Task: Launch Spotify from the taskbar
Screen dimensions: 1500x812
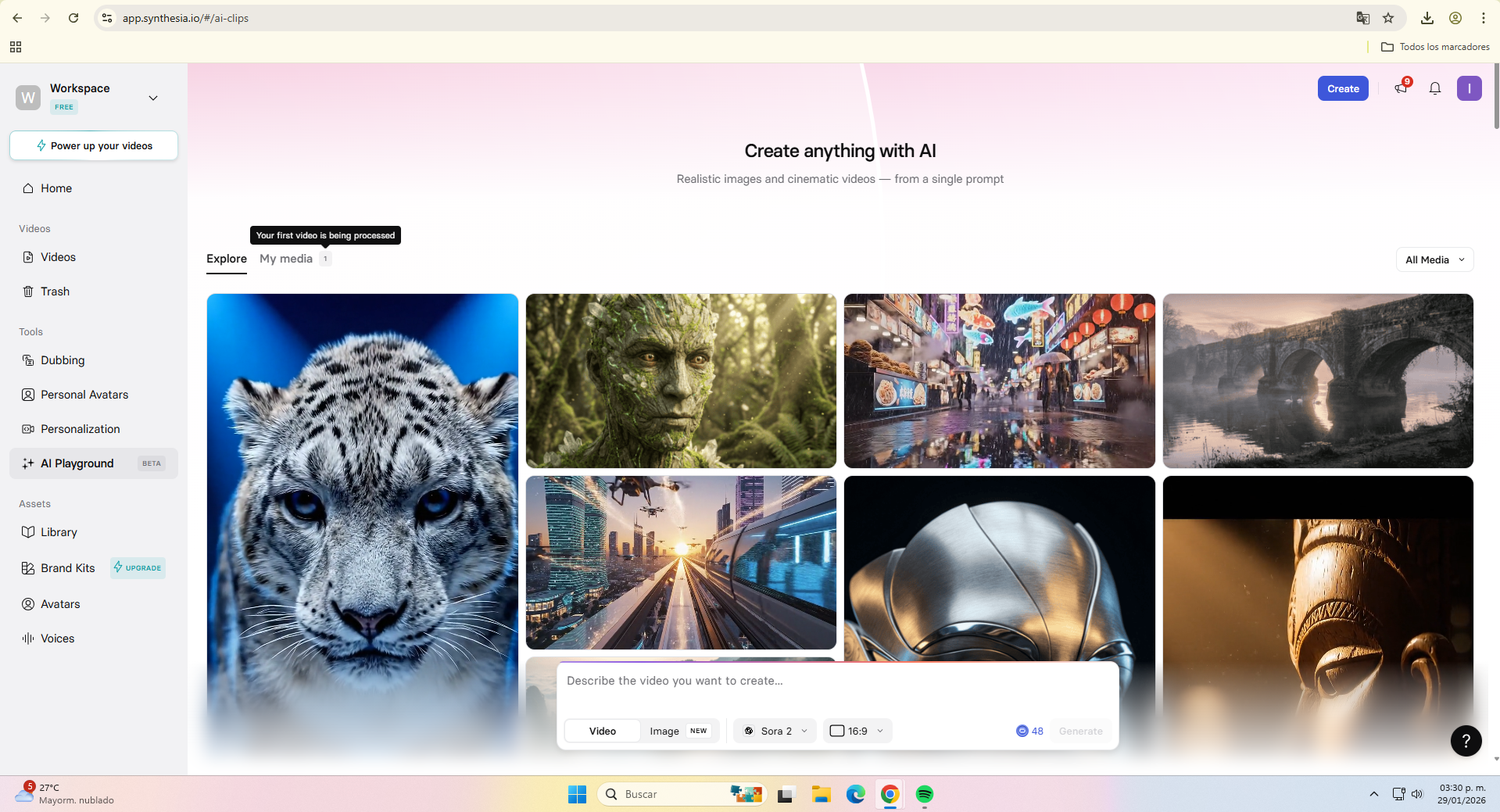Action: pyautogui.click(x=924, y=794)
